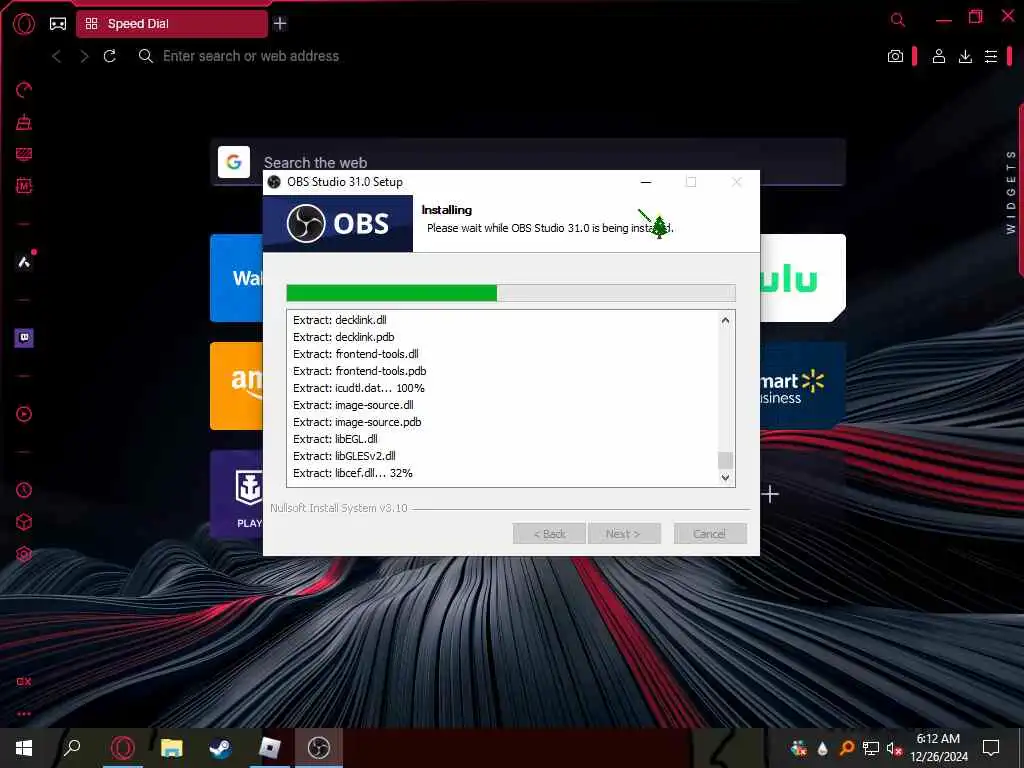Open the World of Warships speed dial tile
This screenshot has height=768, width=1024.
pyautogui.click(x=236, y=494)
